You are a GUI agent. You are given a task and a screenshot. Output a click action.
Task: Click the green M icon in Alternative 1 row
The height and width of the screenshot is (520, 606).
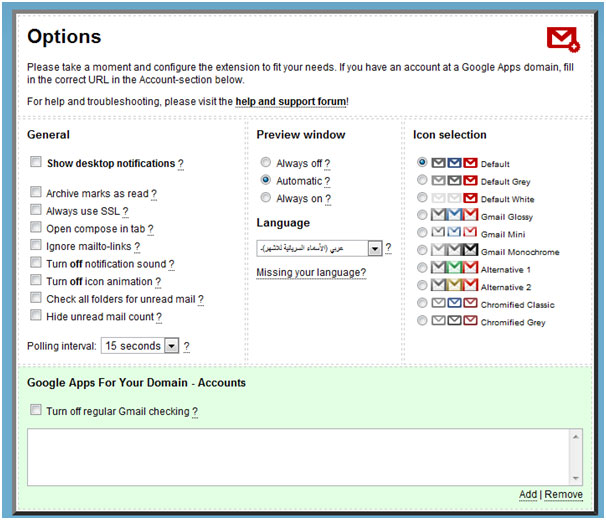pyautogui.click(x=454, y=267)
